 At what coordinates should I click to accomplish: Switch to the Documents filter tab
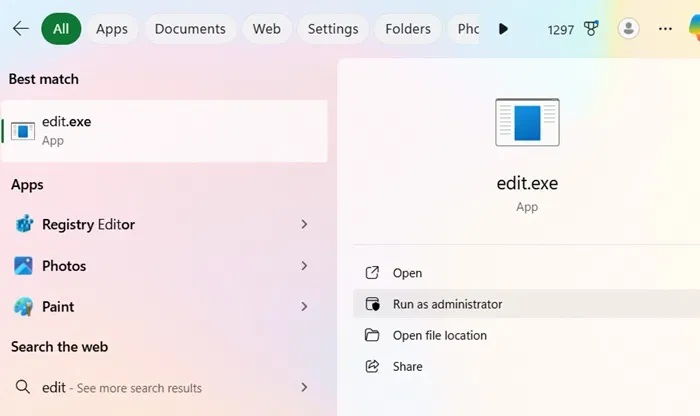190,29
